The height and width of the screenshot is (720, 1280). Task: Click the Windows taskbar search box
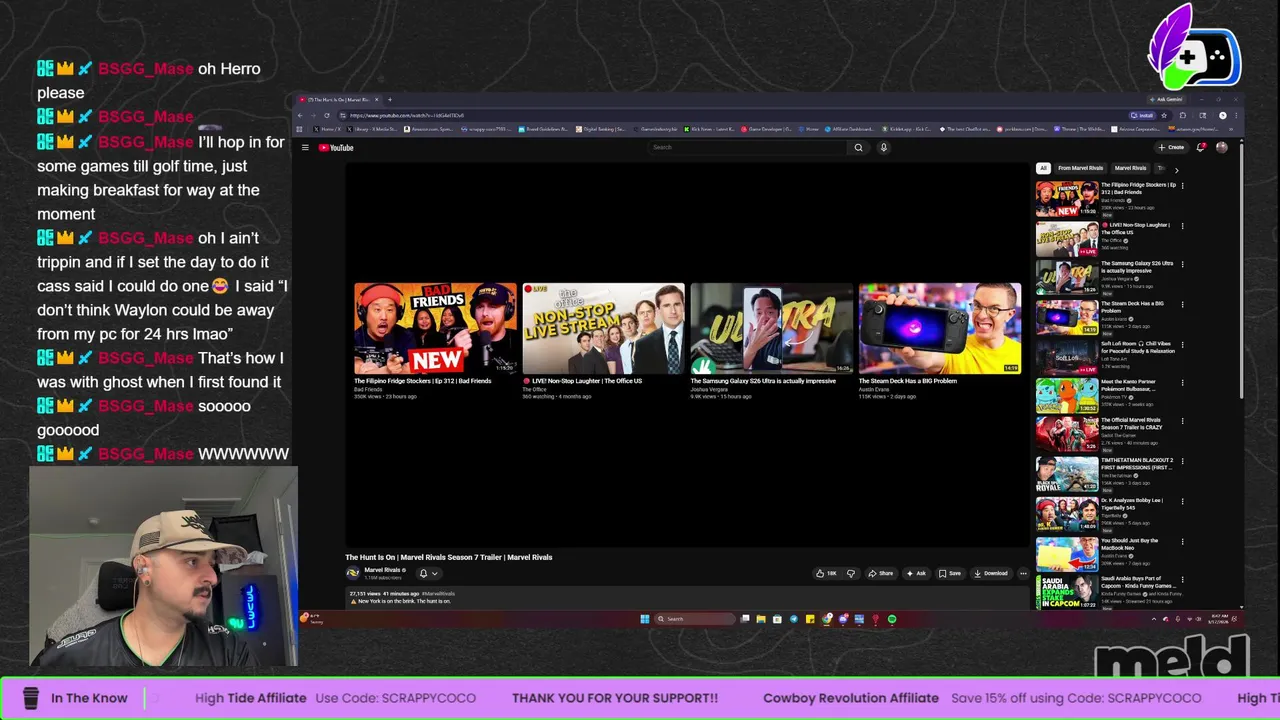pos(695,619)
